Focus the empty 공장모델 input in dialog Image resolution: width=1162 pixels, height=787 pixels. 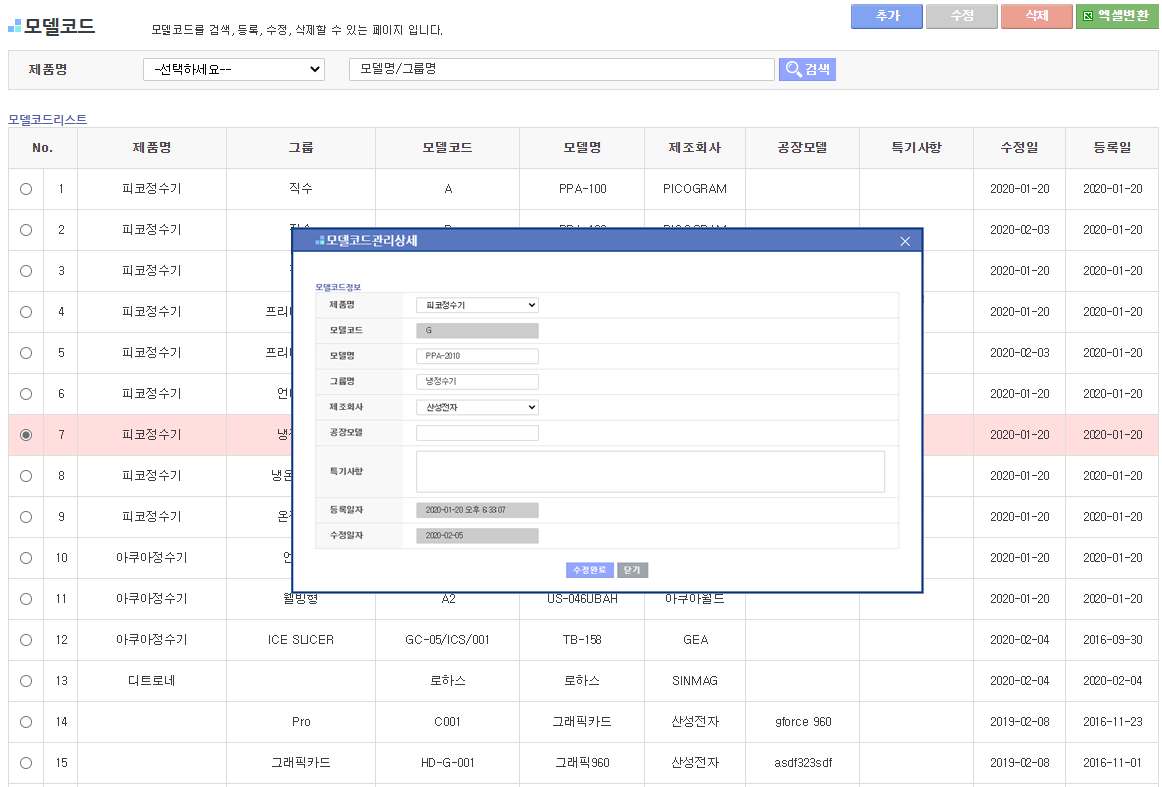point(477,433)
